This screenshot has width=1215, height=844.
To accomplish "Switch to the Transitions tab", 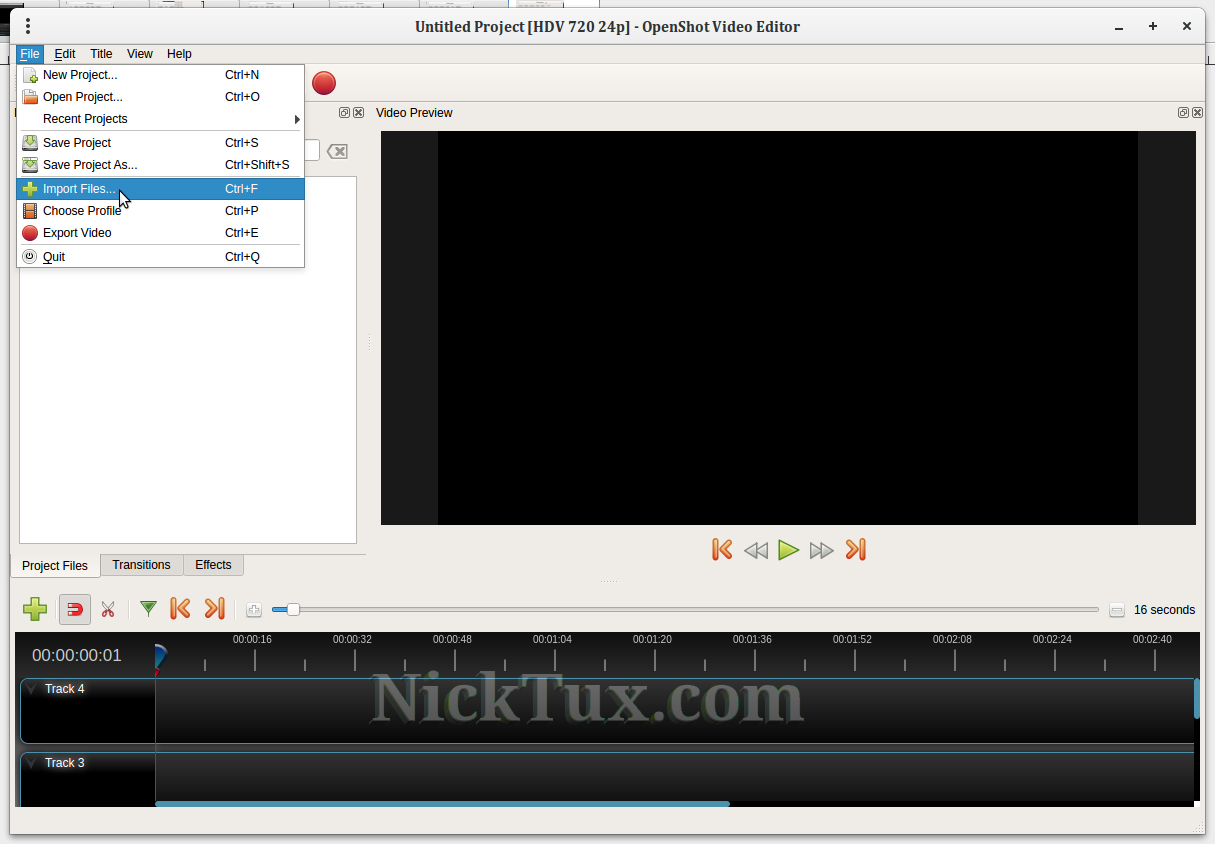I will [141, 565].
